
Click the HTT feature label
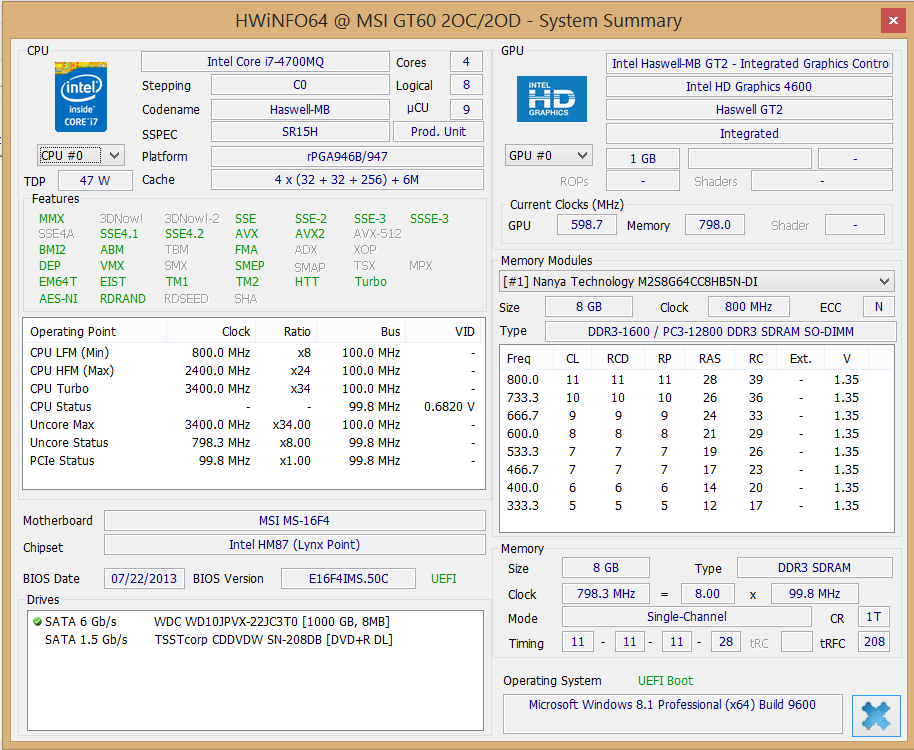pos(307,282)
